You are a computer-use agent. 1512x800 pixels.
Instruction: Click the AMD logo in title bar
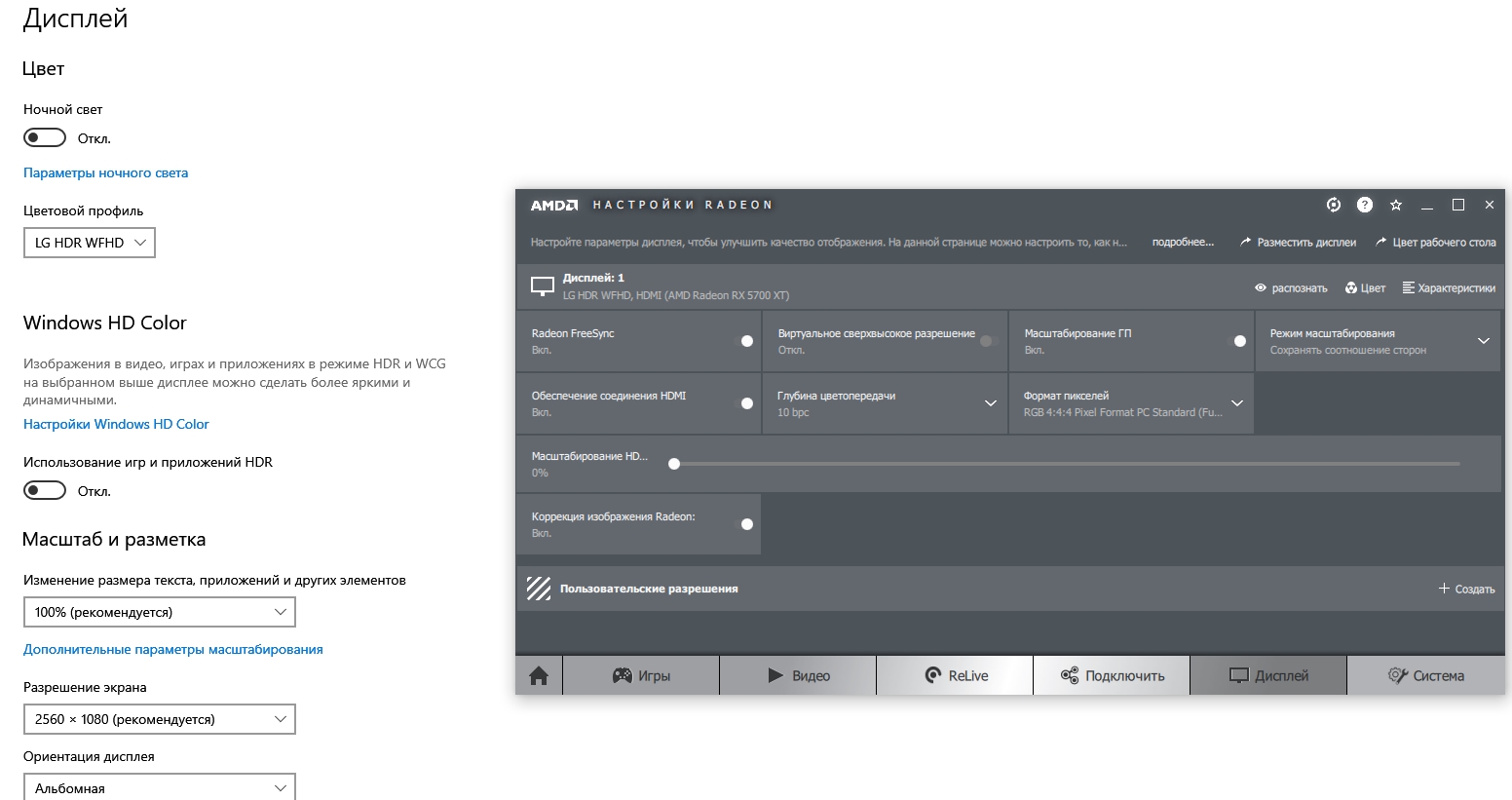click(x=554, y=206)
